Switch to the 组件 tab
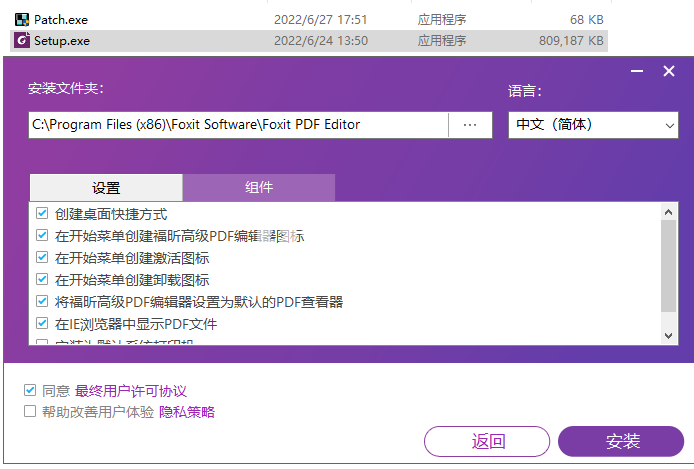 [x=259, y=188]
